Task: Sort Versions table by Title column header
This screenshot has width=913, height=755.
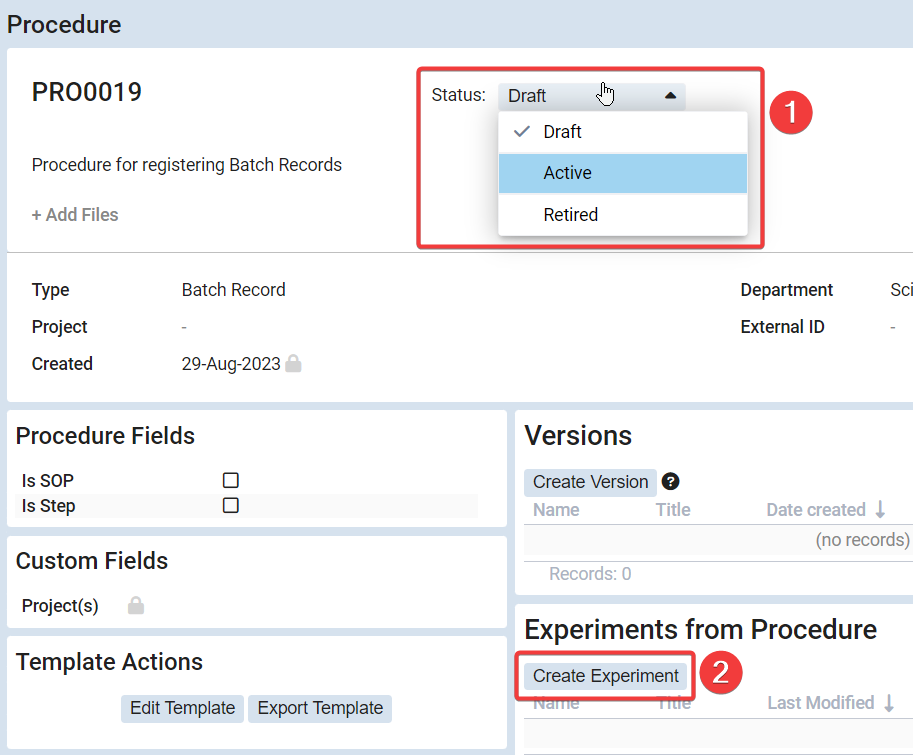Action: [673, 510]
